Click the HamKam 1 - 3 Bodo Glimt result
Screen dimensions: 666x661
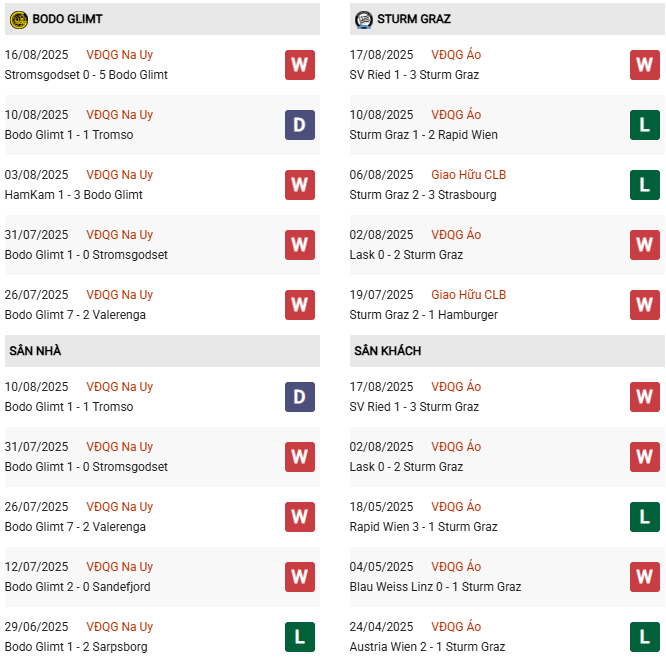74,195
